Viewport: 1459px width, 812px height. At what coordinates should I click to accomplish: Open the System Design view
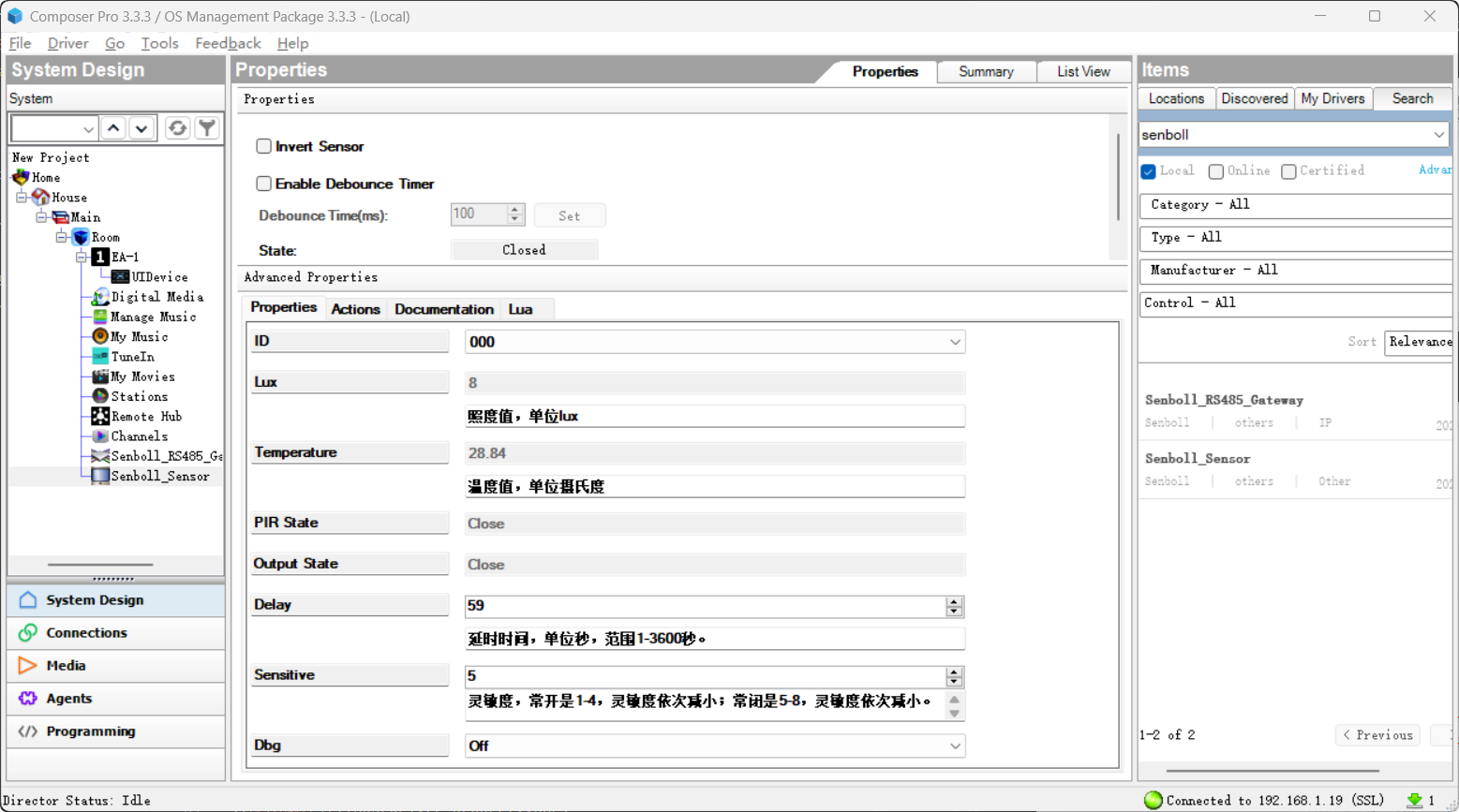click(x=116, y=600)
